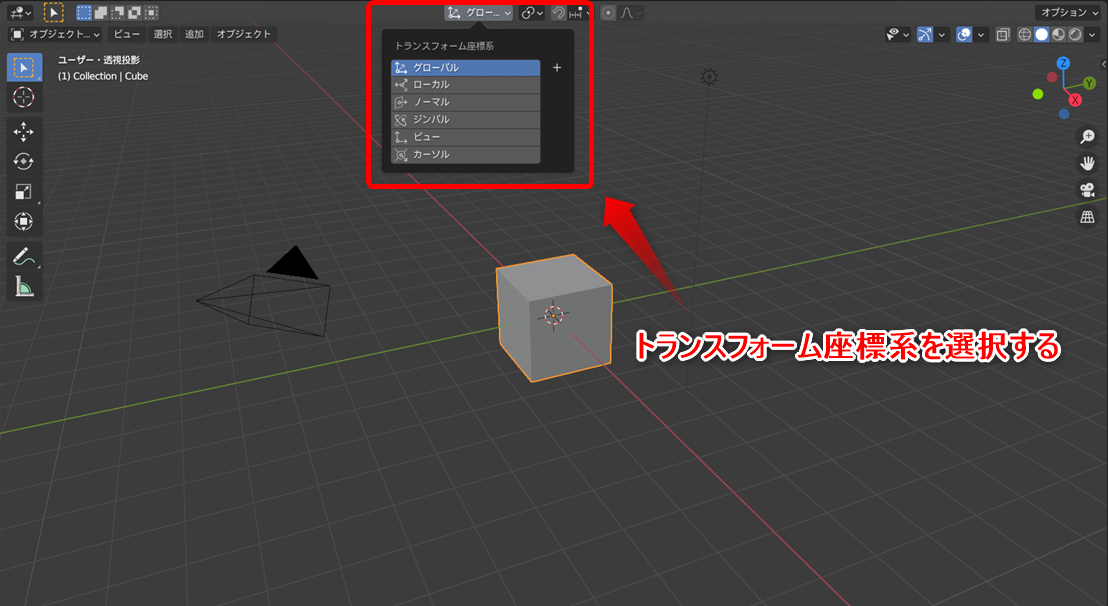The image size is (1108, 606).
Task: Add custom orientation with plus button
Action: (x=557, y=68)
